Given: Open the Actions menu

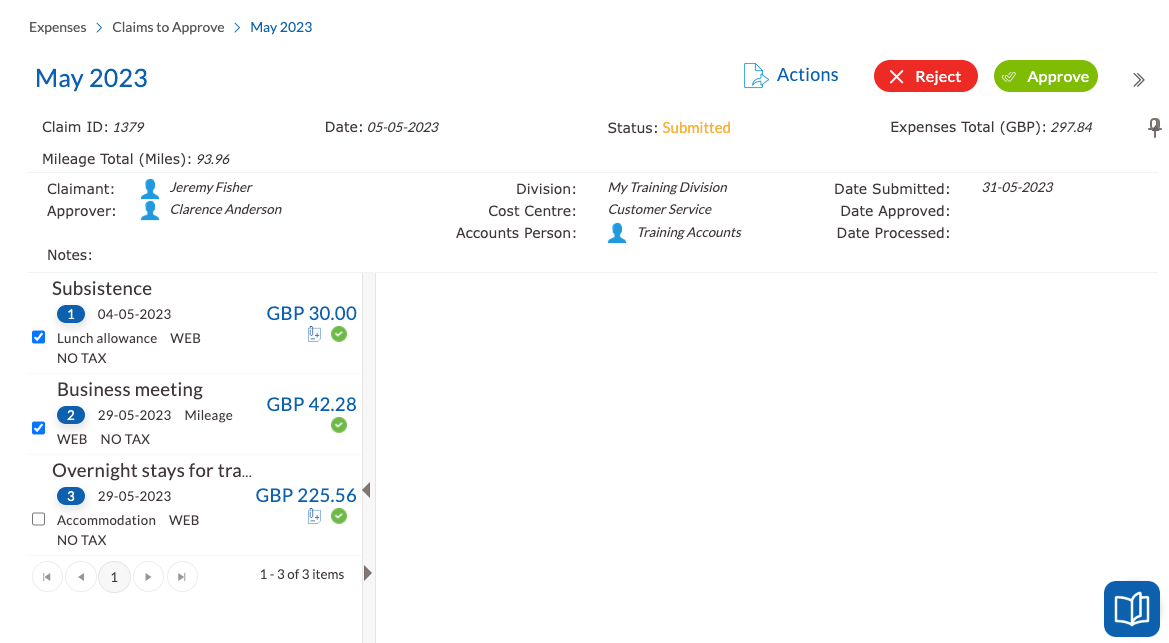Looking at the screenshot, I should coord(807,75).
